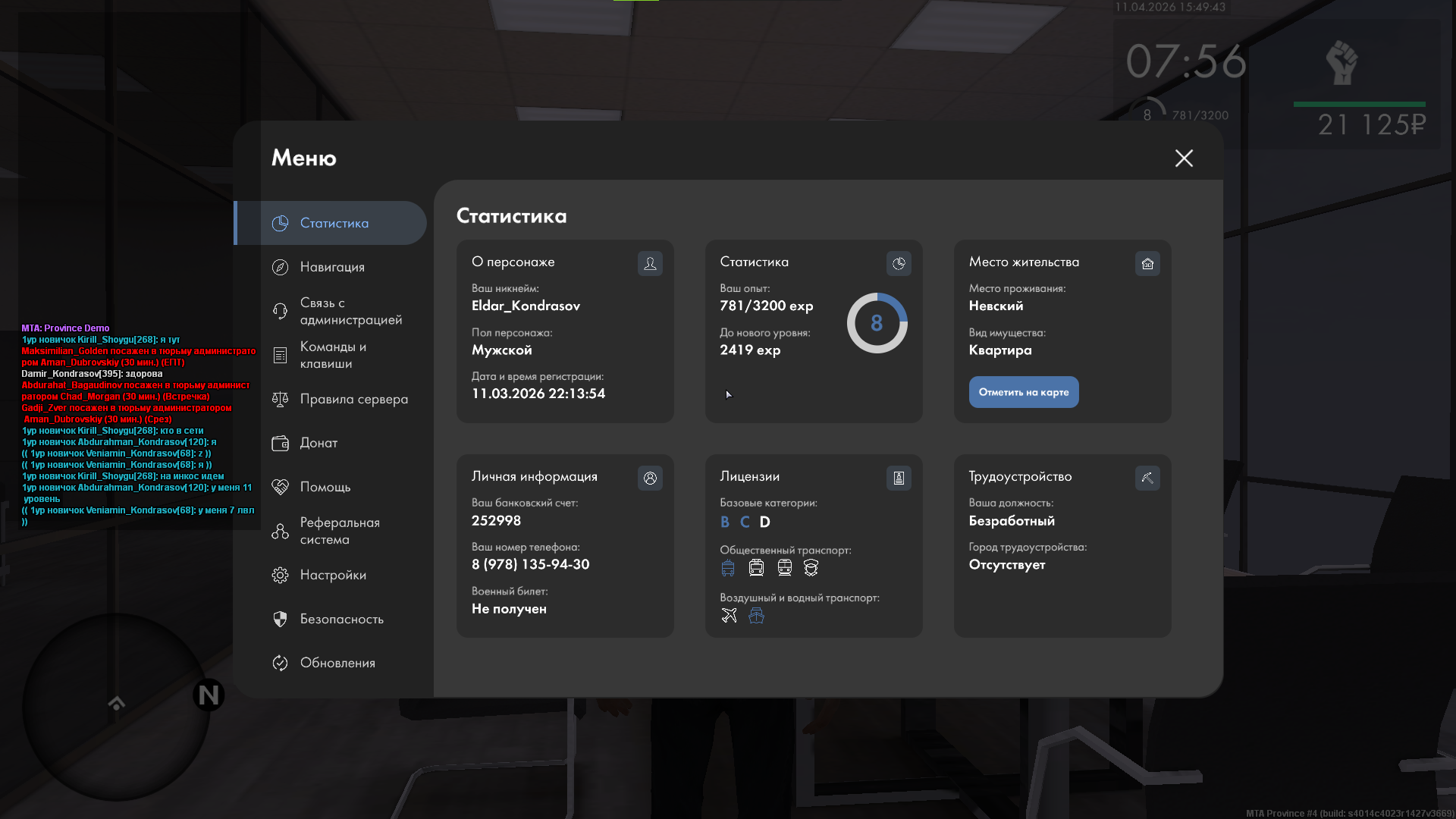Open the Безопасность section
The height and width of the screenshot is (819, 1456).
click(x=341, y=619)
